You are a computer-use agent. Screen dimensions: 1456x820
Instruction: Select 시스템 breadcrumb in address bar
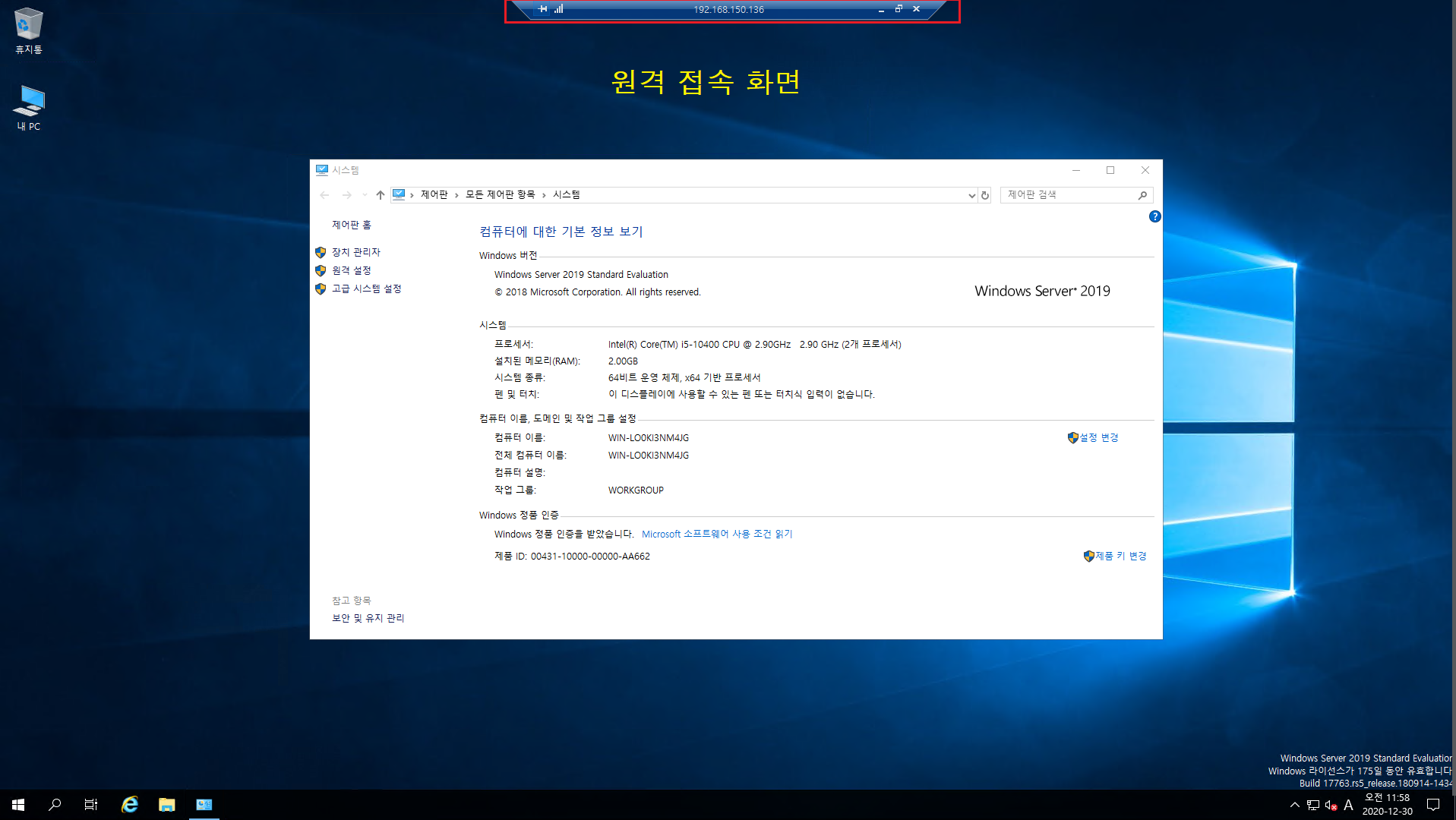(567, 194)
